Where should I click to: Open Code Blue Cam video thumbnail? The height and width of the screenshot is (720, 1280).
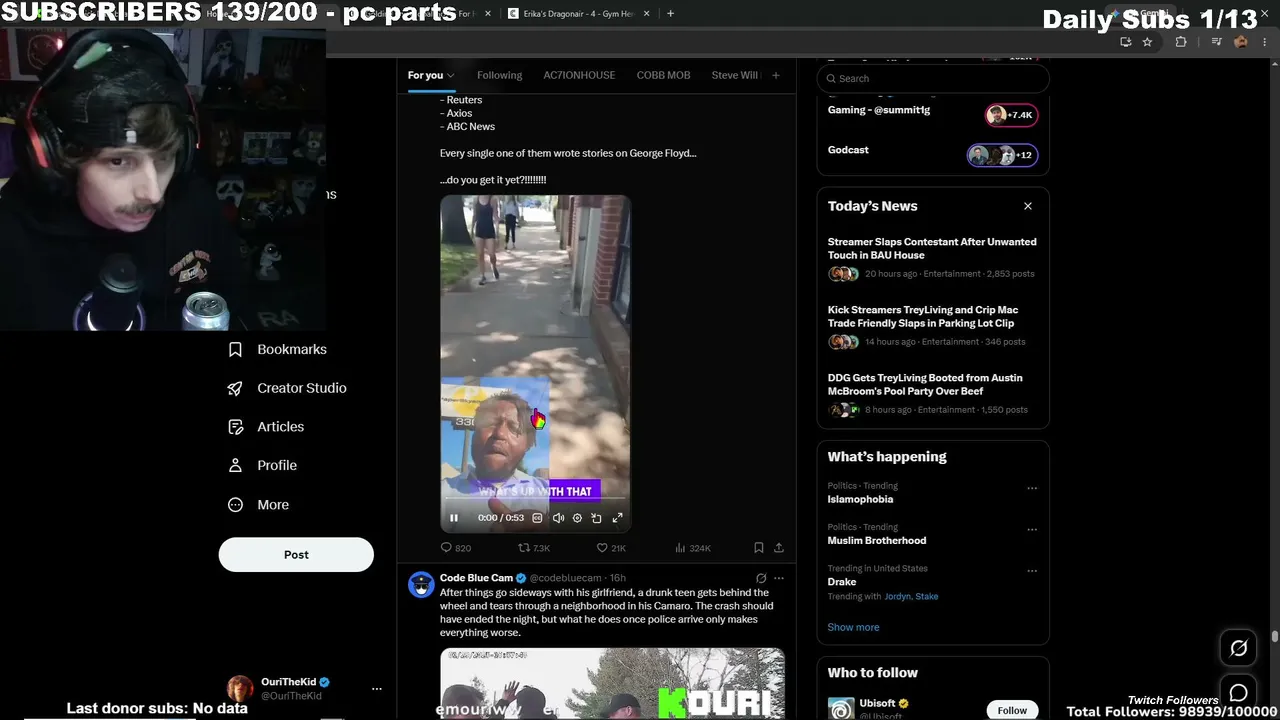tap(612, 684)
